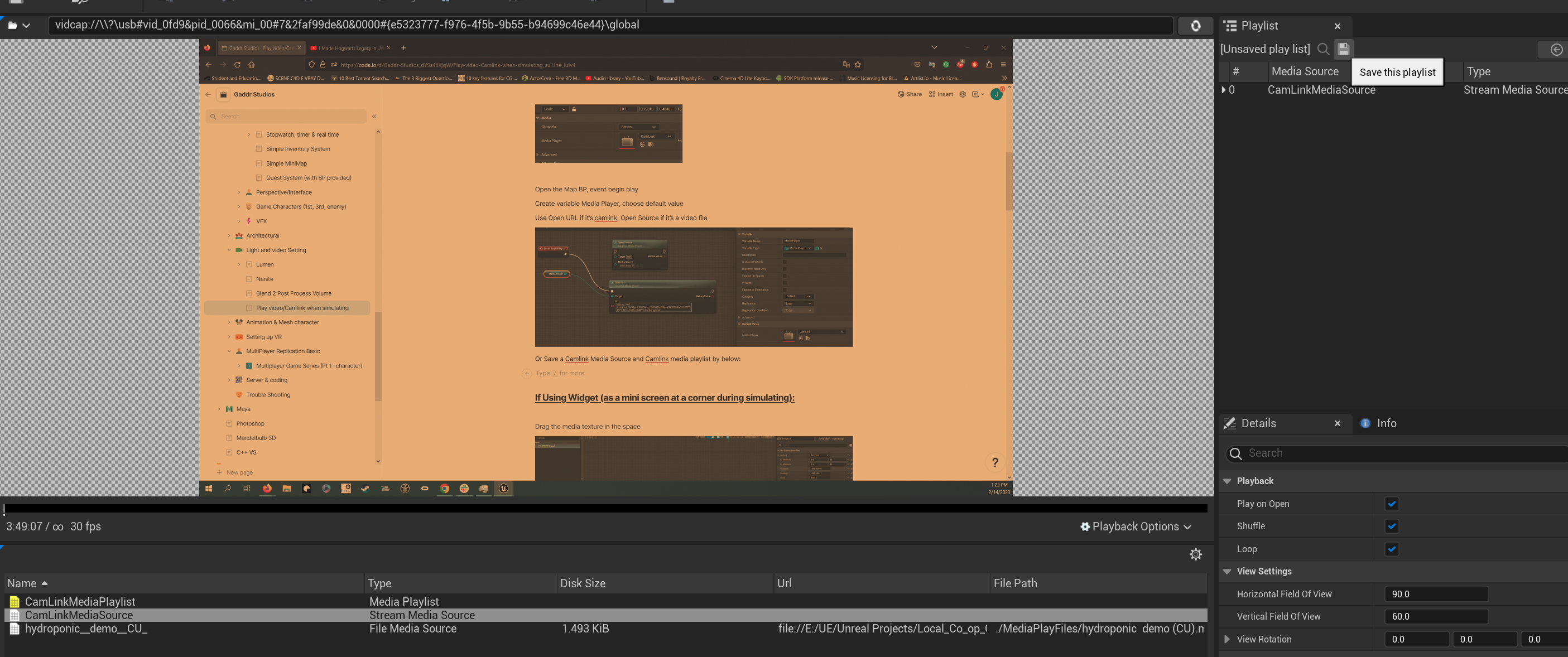Viewport: 1568px width, 657px height.
Task: Select the hydroponic demo file media source icon
Action: pyautogui.click(x=15, y=629)
